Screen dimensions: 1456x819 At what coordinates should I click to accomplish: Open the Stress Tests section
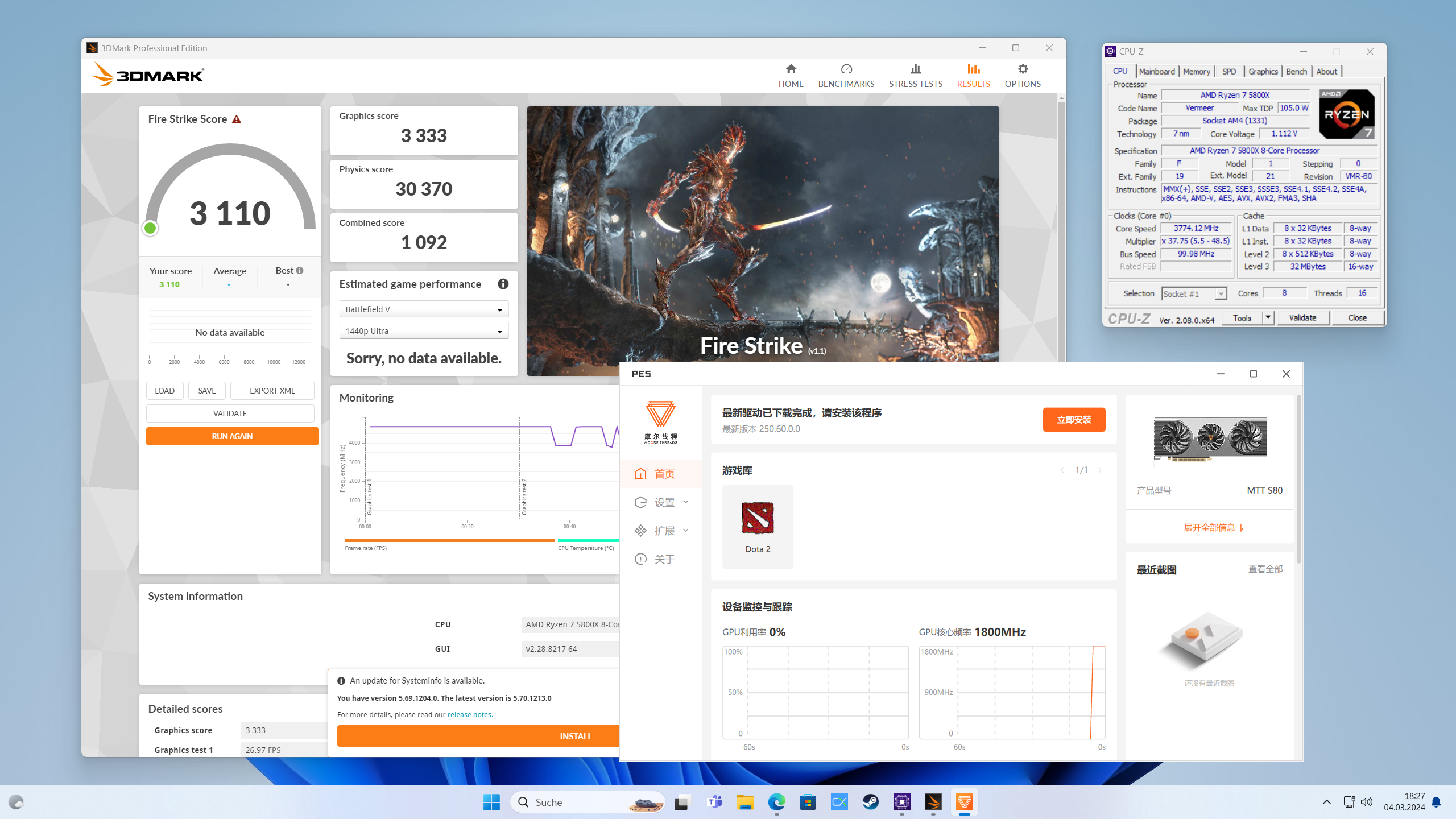tap(916, 75)
